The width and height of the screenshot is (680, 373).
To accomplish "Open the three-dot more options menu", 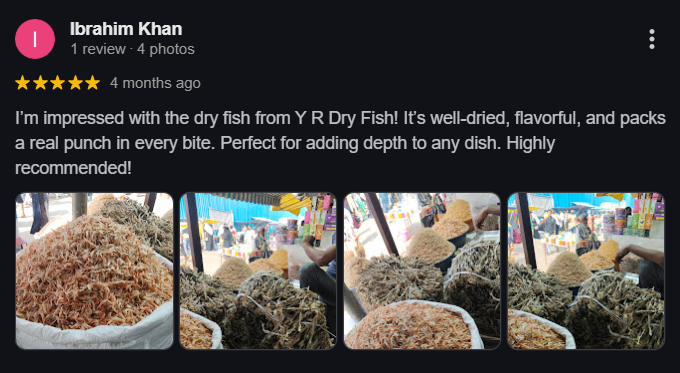I will pyautogui.click(x=651, y=39).
